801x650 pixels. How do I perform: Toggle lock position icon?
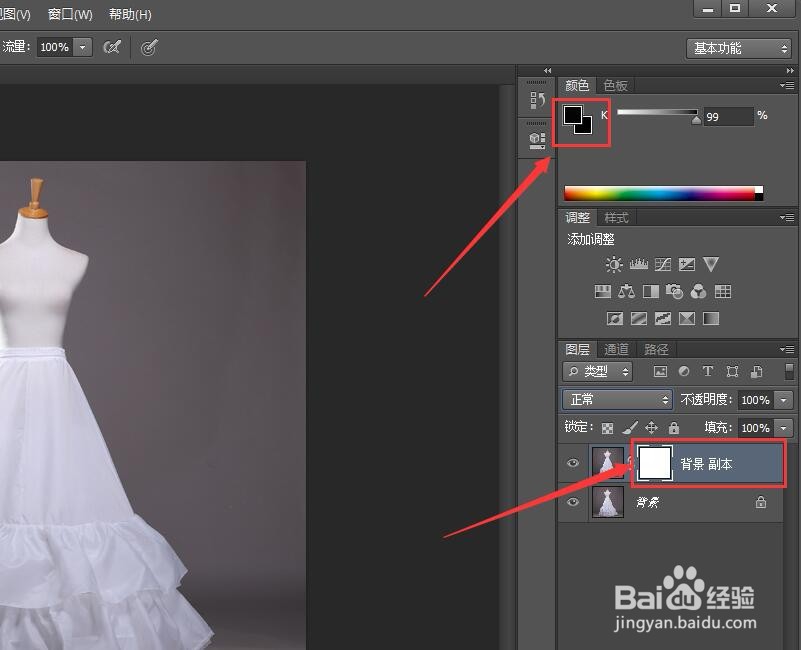pyautogui.click(x=651, y=427)
